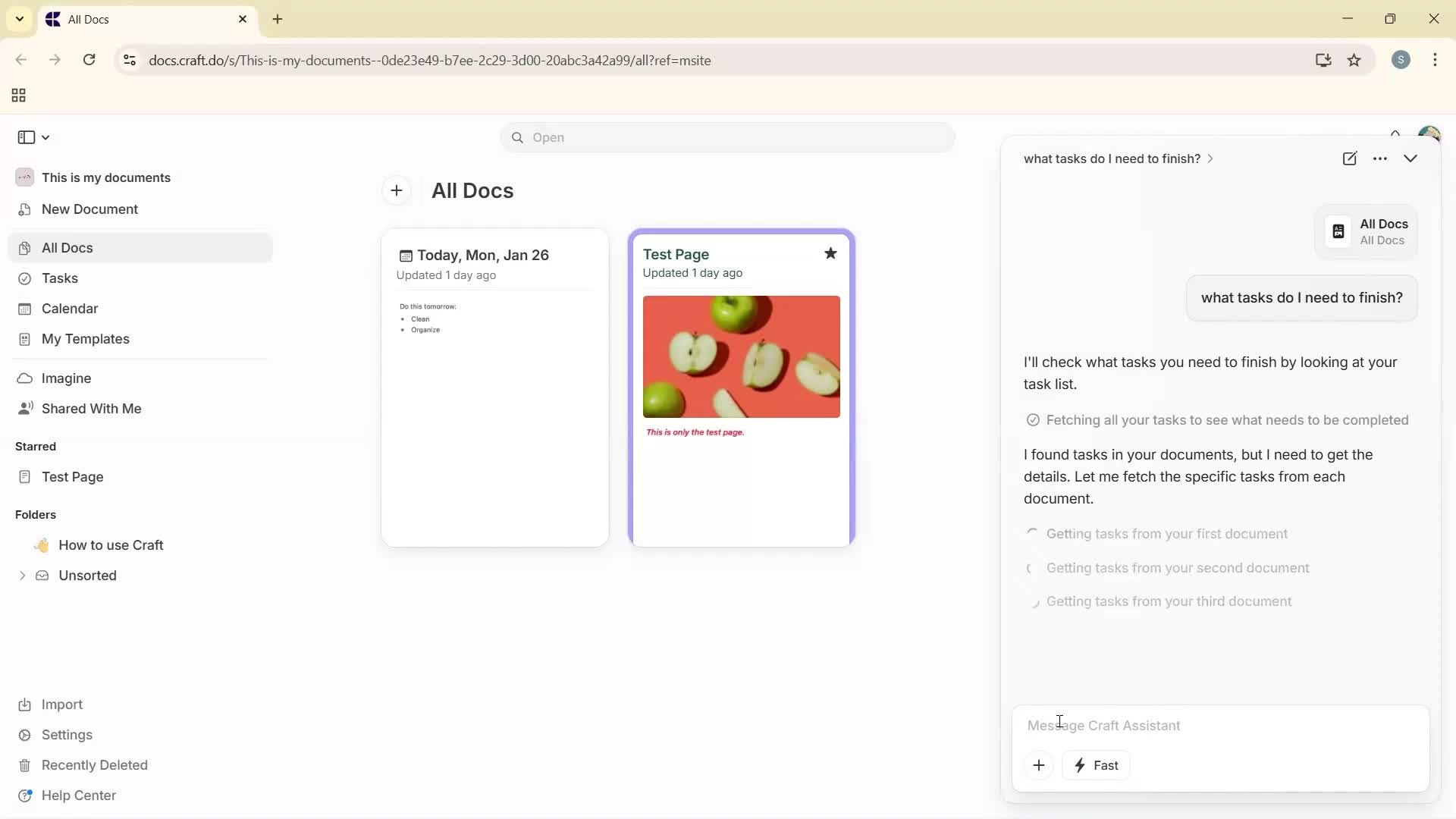This screenshot has width=1456, height=819.
Task: Collapse the assistant panel with the chevron
Action: point(1411,158)
